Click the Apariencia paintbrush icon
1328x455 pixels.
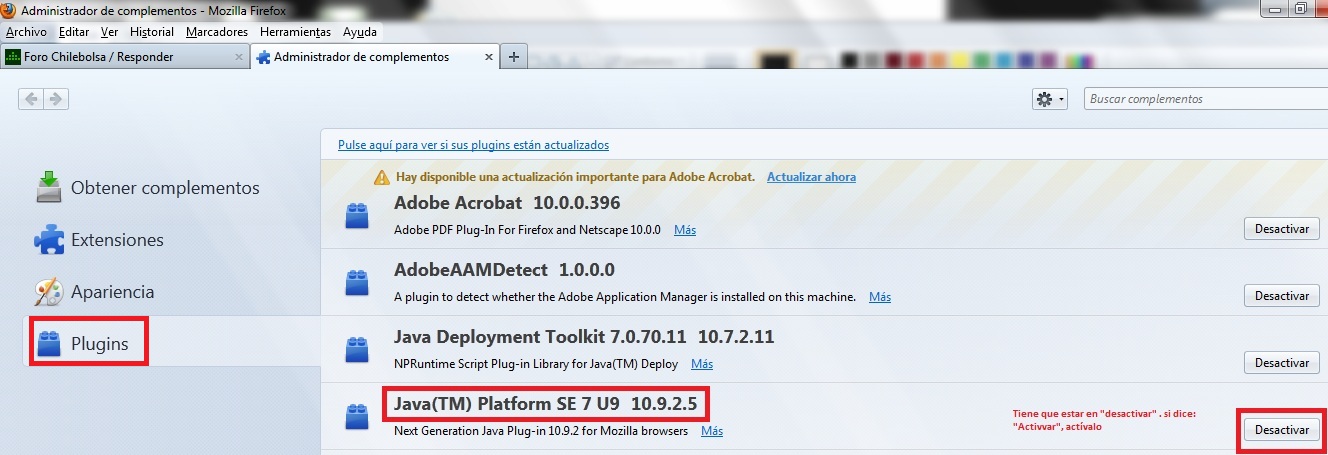tap(49, 292)
